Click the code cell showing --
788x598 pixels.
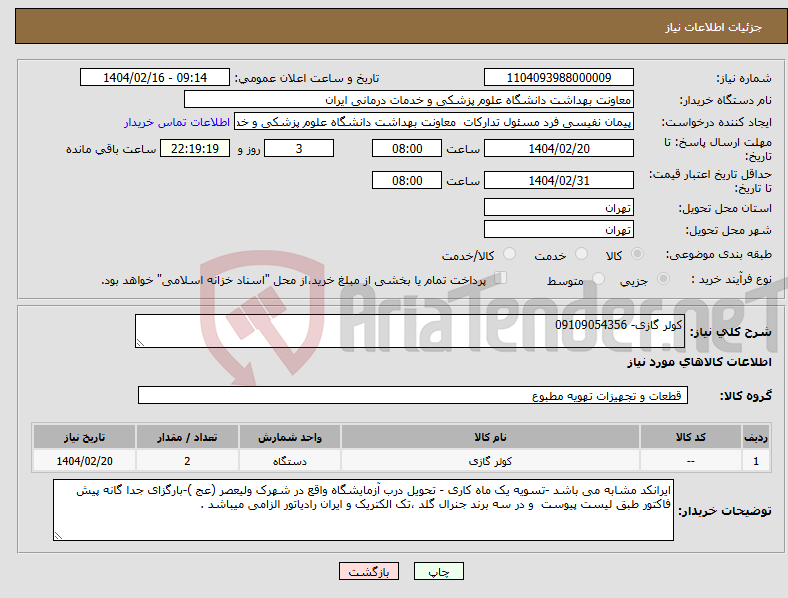point(691,461)
